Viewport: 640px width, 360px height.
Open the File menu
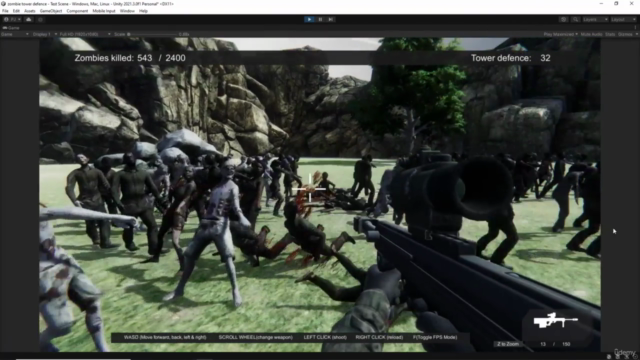5,11
